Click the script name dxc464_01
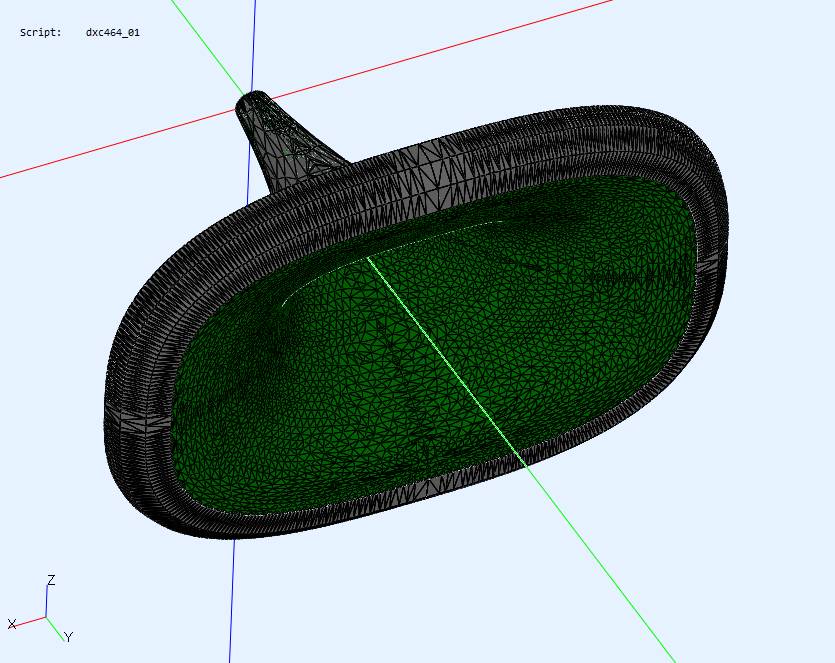This screenshot has width=835, height=663. click(112, 32)
